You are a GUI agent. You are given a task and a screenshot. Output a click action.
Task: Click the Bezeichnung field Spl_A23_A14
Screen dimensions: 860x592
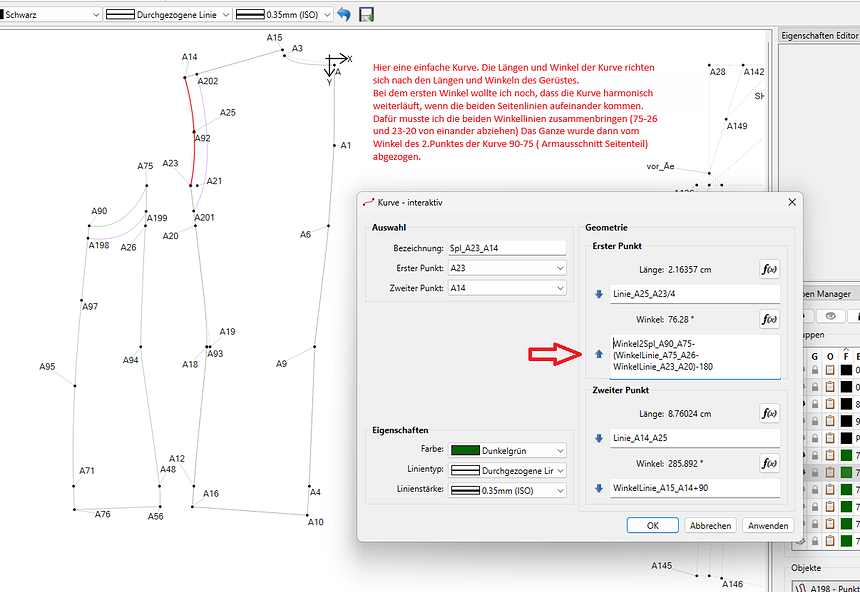pos(507,247)
